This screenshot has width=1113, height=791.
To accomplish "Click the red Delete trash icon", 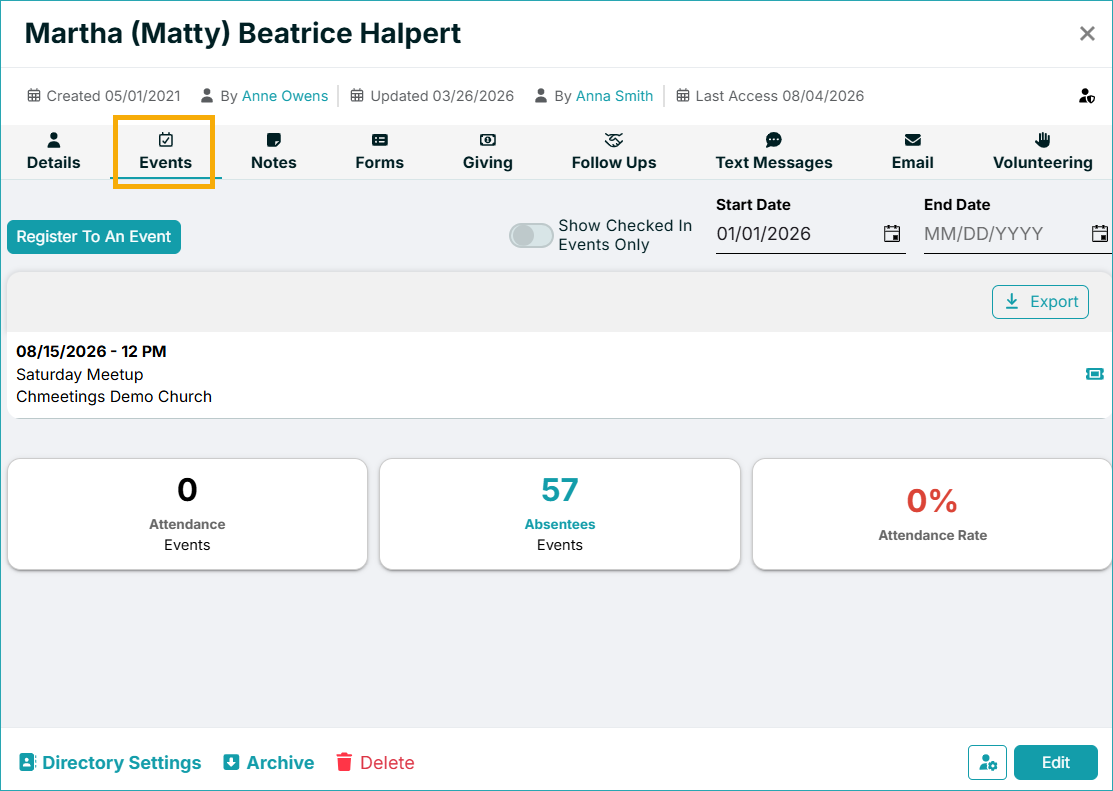I will [x=344, y=762].
